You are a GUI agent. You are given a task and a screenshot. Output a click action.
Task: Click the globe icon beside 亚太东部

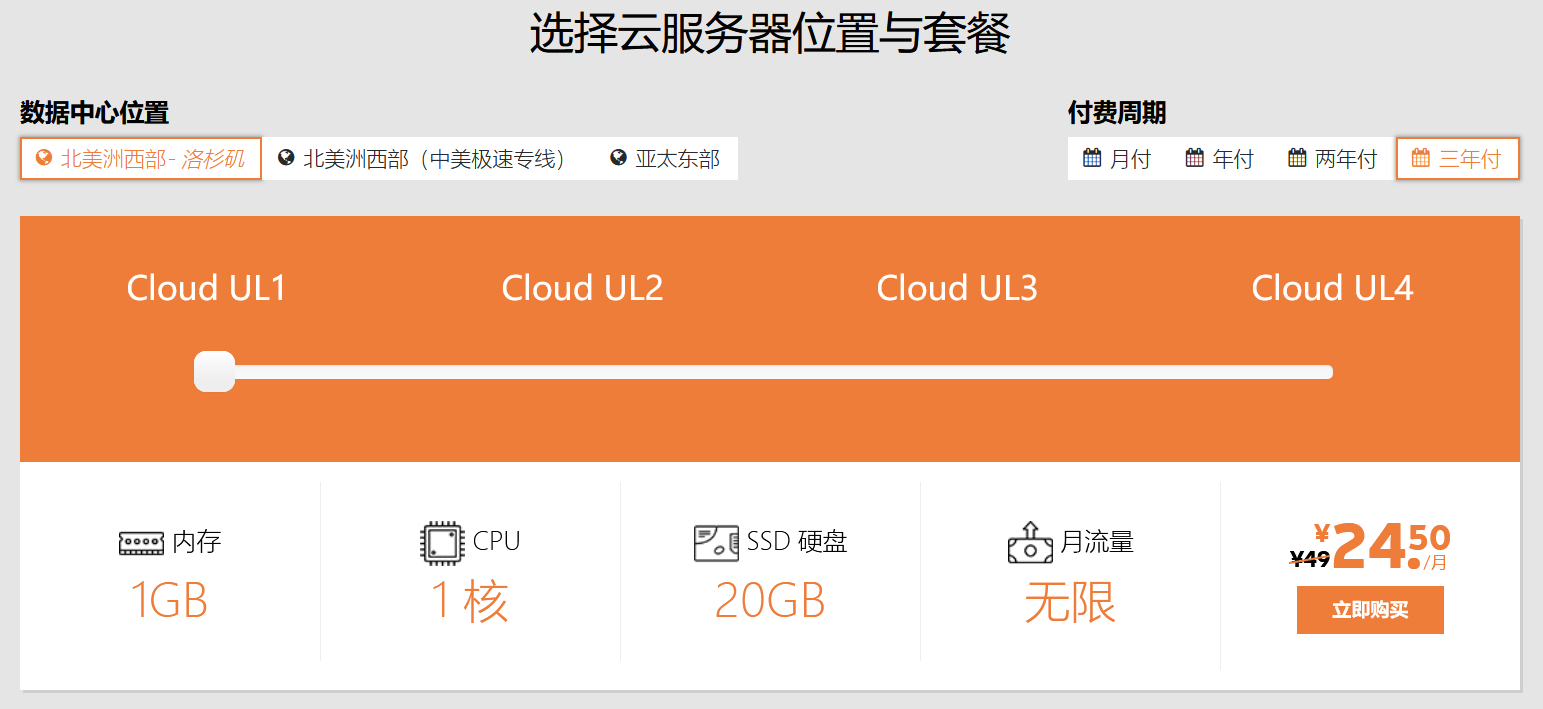(618, 158)
